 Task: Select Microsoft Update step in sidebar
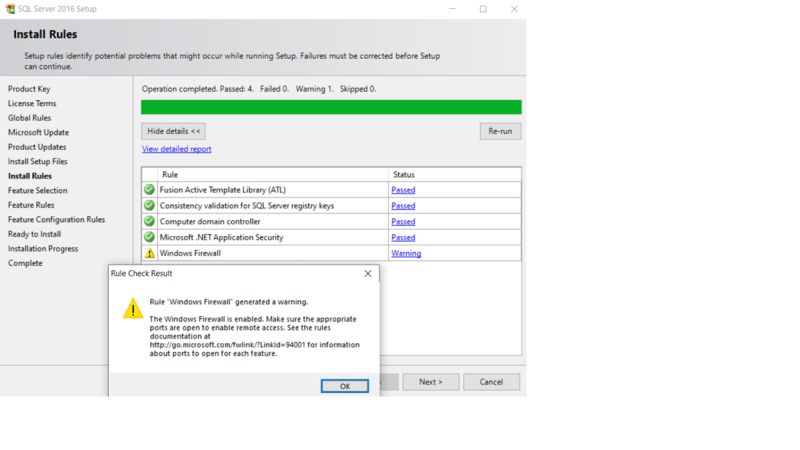click(x=38, y=132)
